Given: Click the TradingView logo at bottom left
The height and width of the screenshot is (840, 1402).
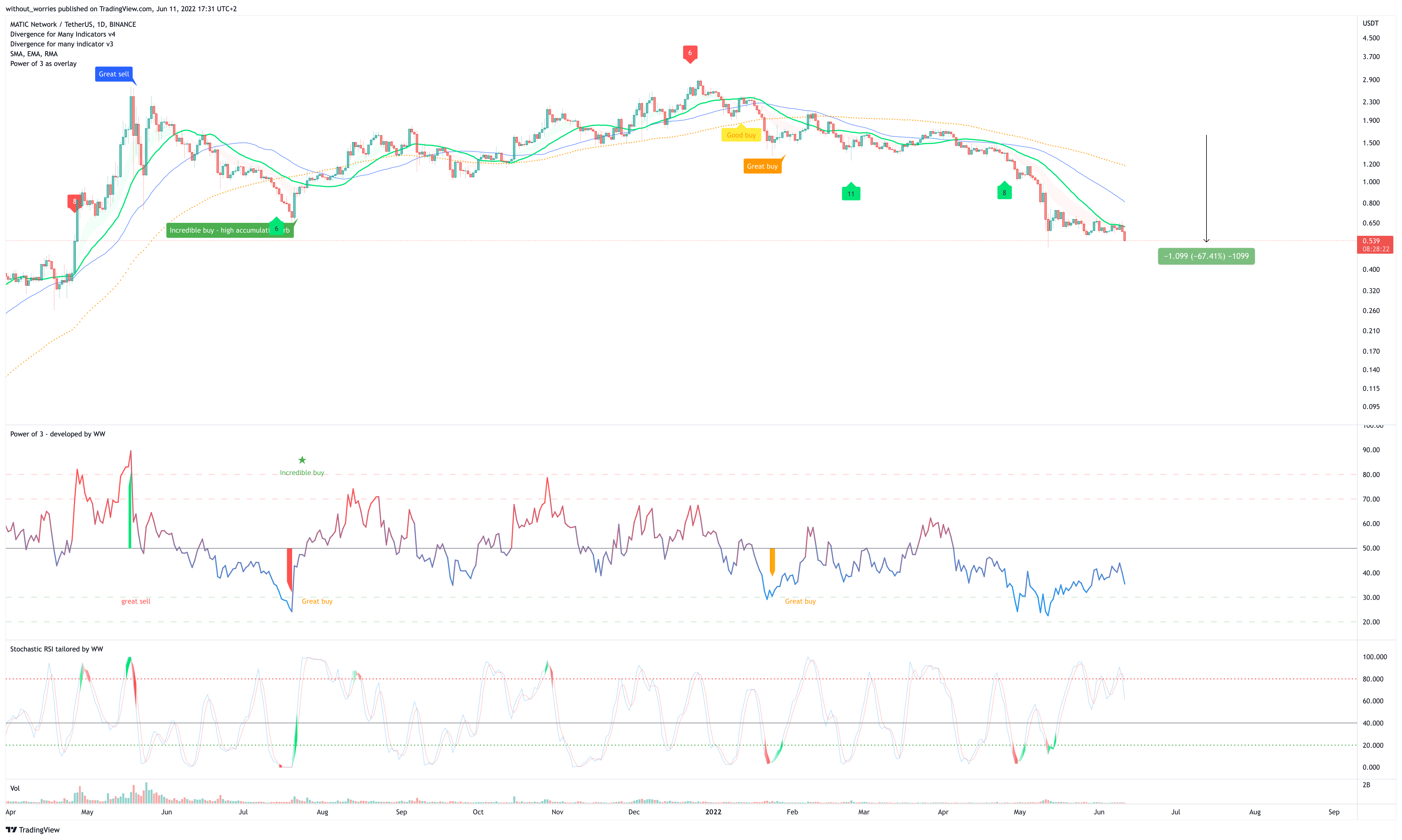Looking at the screenshot, I should coord(32,830).
